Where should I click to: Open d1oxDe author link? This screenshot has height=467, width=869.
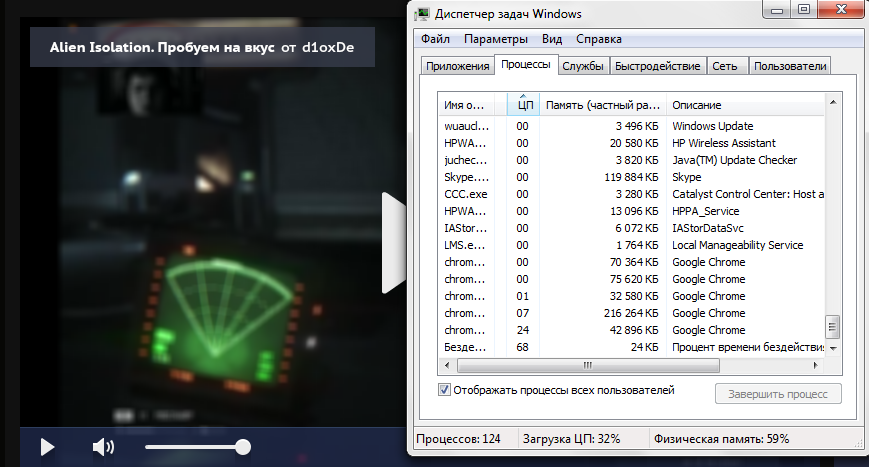click(x=328, y=48)
